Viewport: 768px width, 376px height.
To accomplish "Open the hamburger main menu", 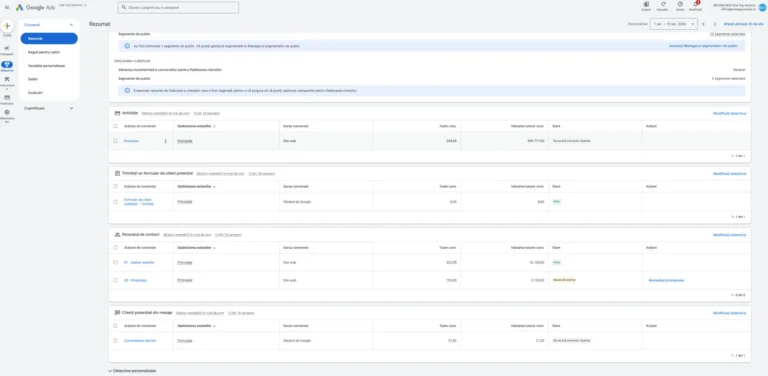I will coord(7,7).
